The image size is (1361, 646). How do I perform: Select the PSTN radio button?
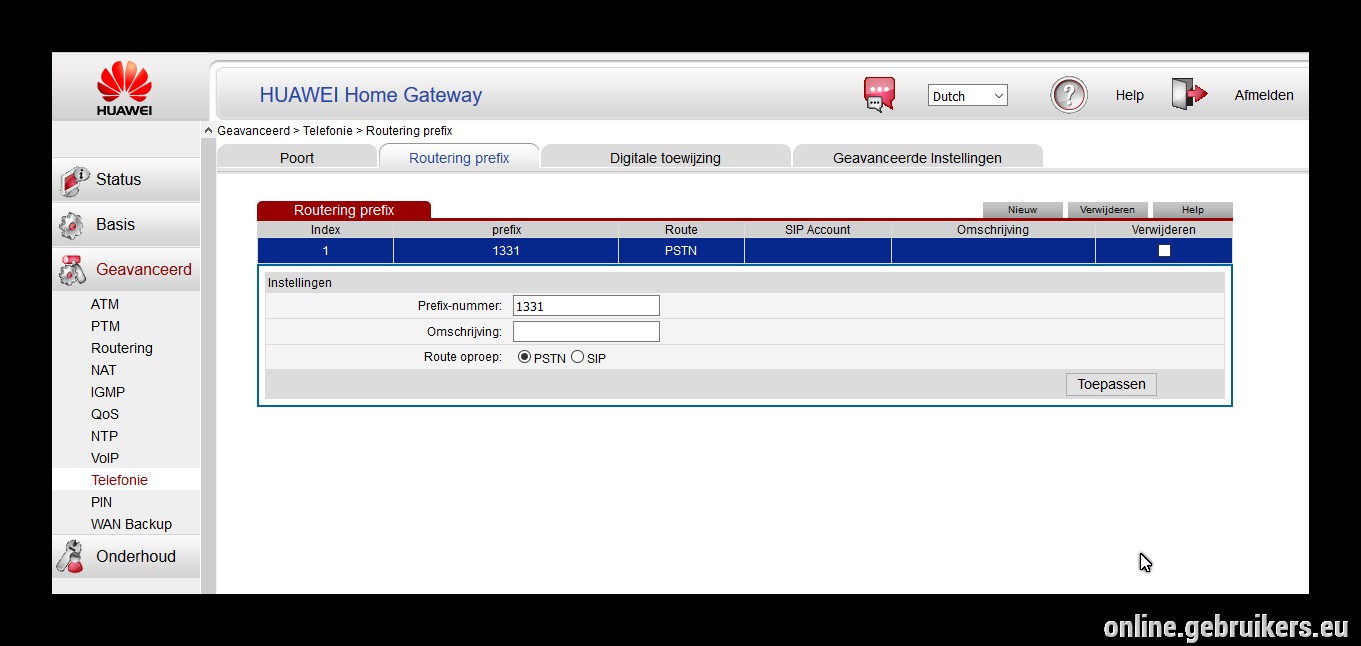(x=525, y=357)
